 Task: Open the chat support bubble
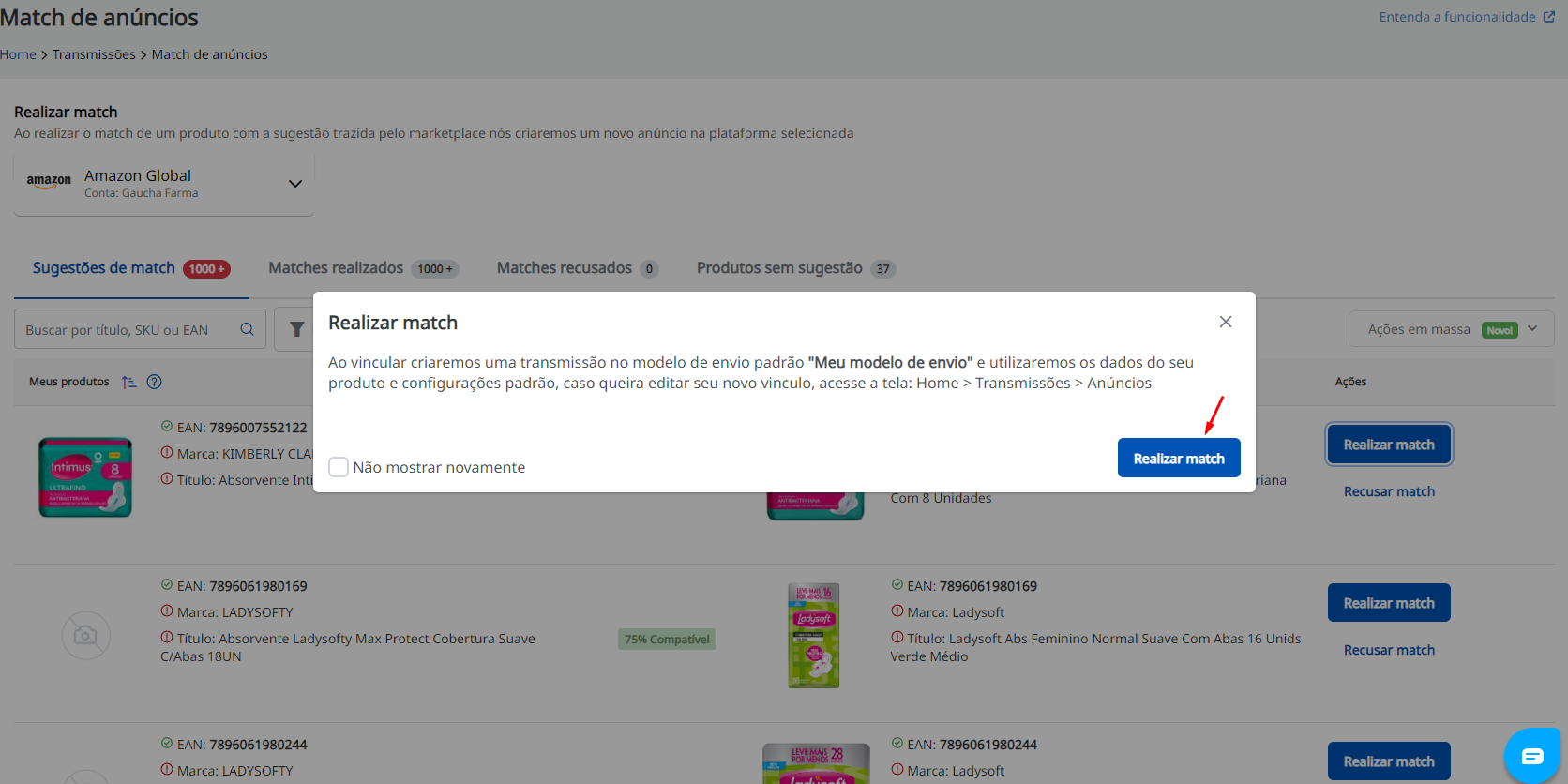[1532, 756]
